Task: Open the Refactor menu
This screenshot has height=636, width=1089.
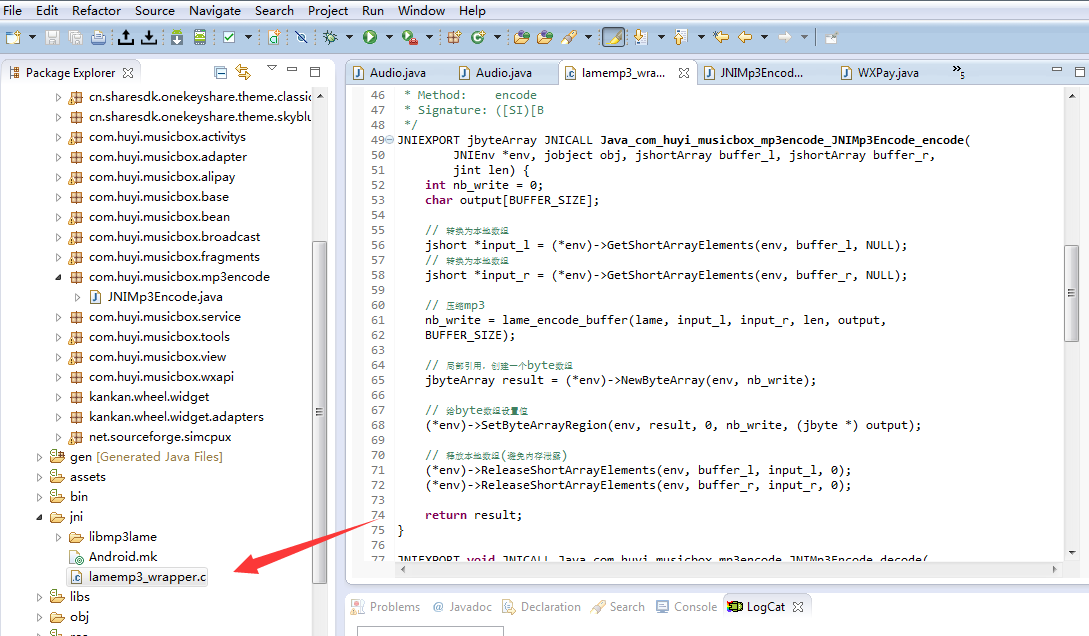Action: point(97,10)
